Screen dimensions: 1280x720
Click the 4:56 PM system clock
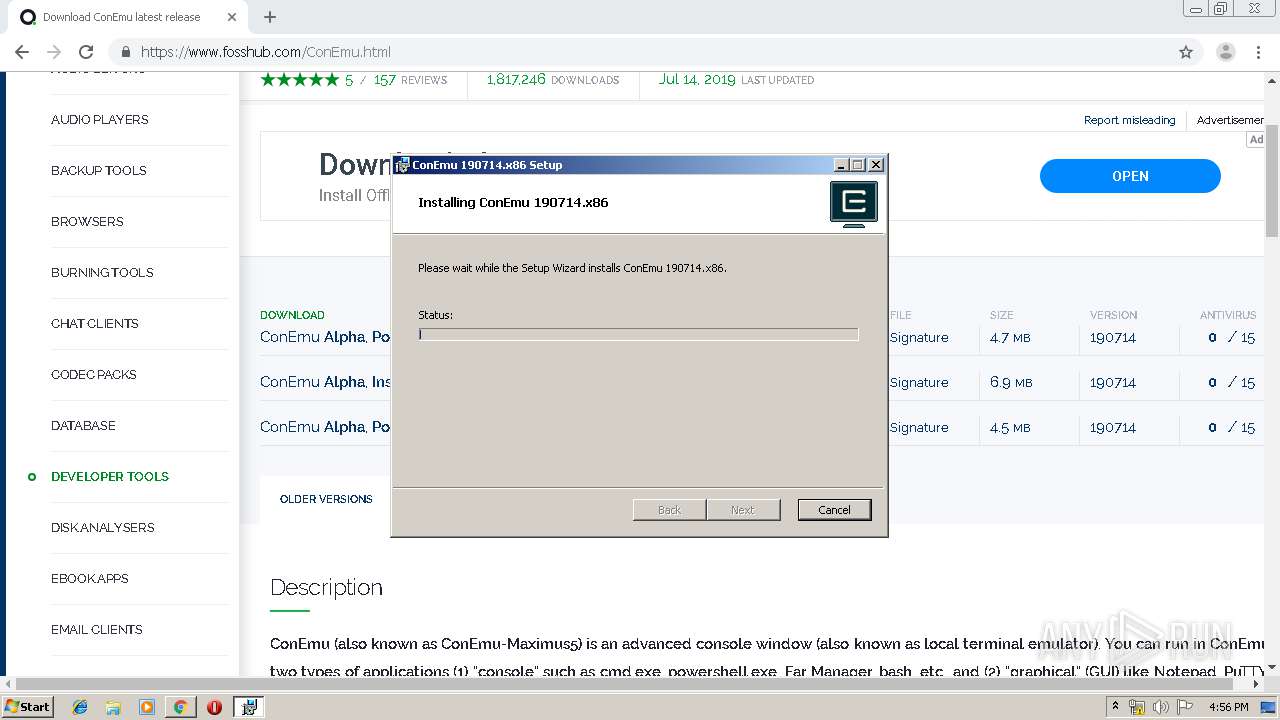pos(1228,707)
